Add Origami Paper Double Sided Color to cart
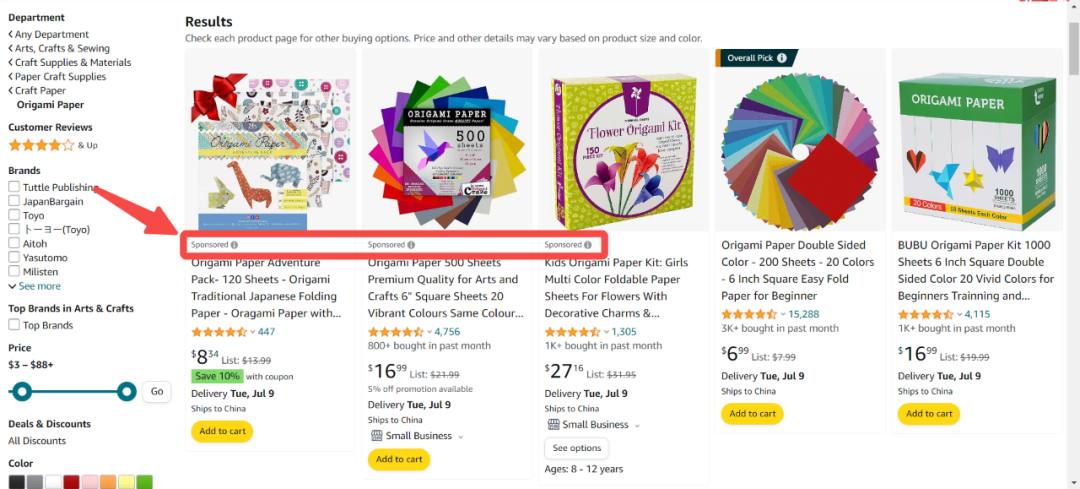The width and height of the screenshot is (1080, 489). point(752,414)
